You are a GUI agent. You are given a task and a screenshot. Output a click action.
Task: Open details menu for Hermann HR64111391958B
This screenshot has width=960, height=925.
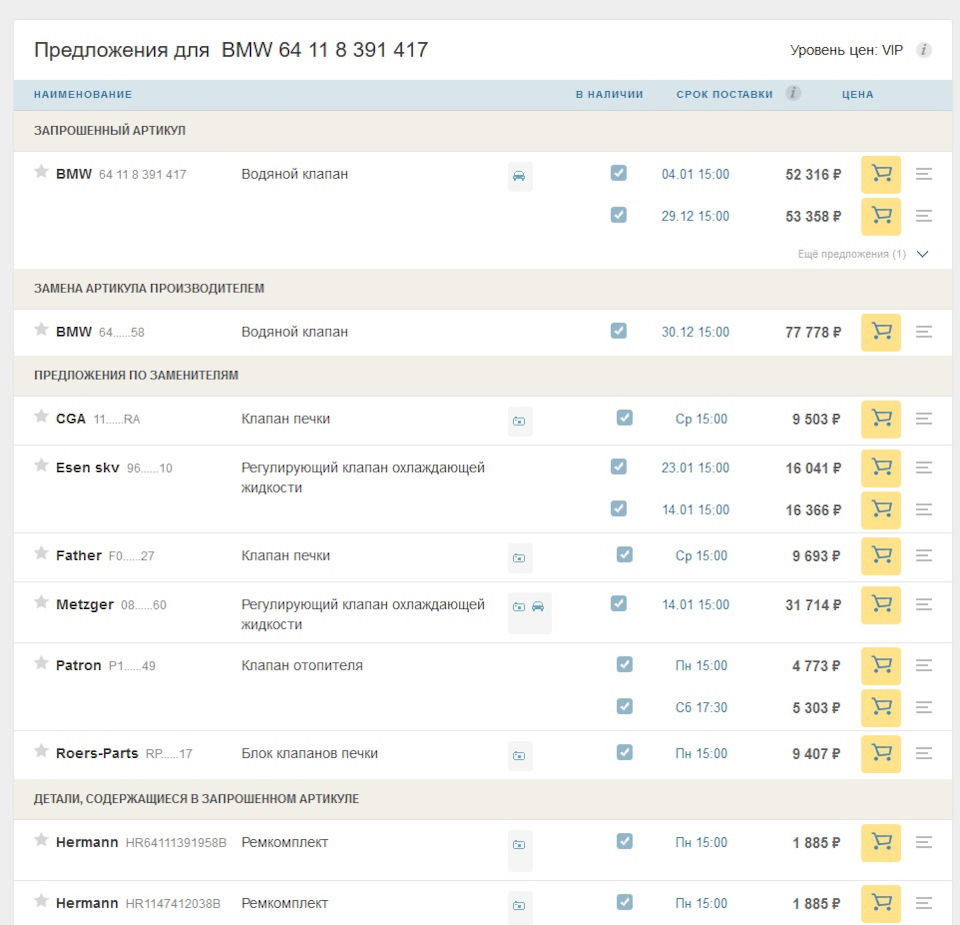(x=924, y=842)
